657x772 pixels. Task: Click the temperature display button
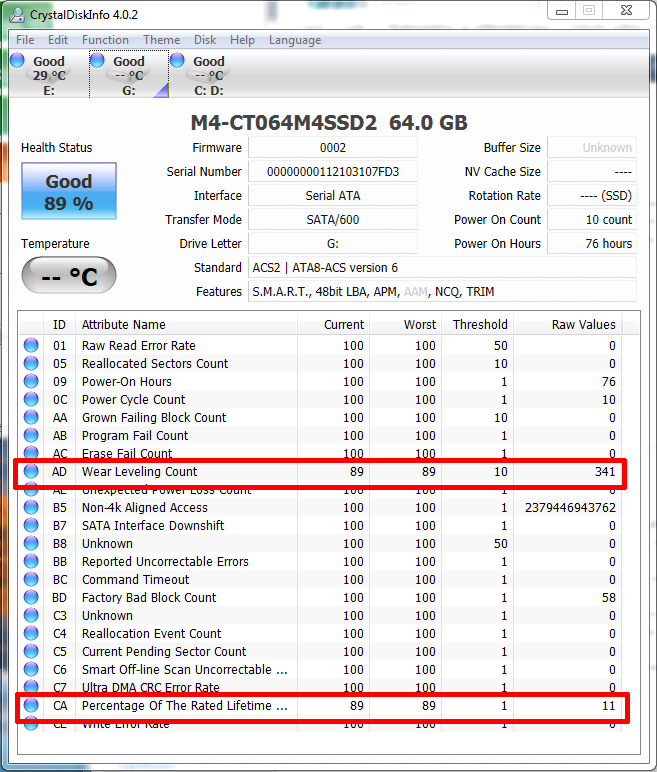point(69,275)
